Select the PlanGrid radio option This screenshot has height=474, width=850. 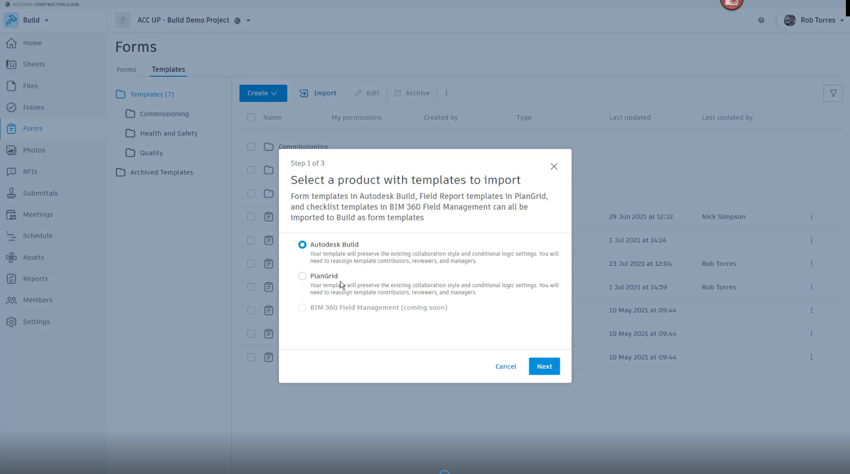(302, 276)
